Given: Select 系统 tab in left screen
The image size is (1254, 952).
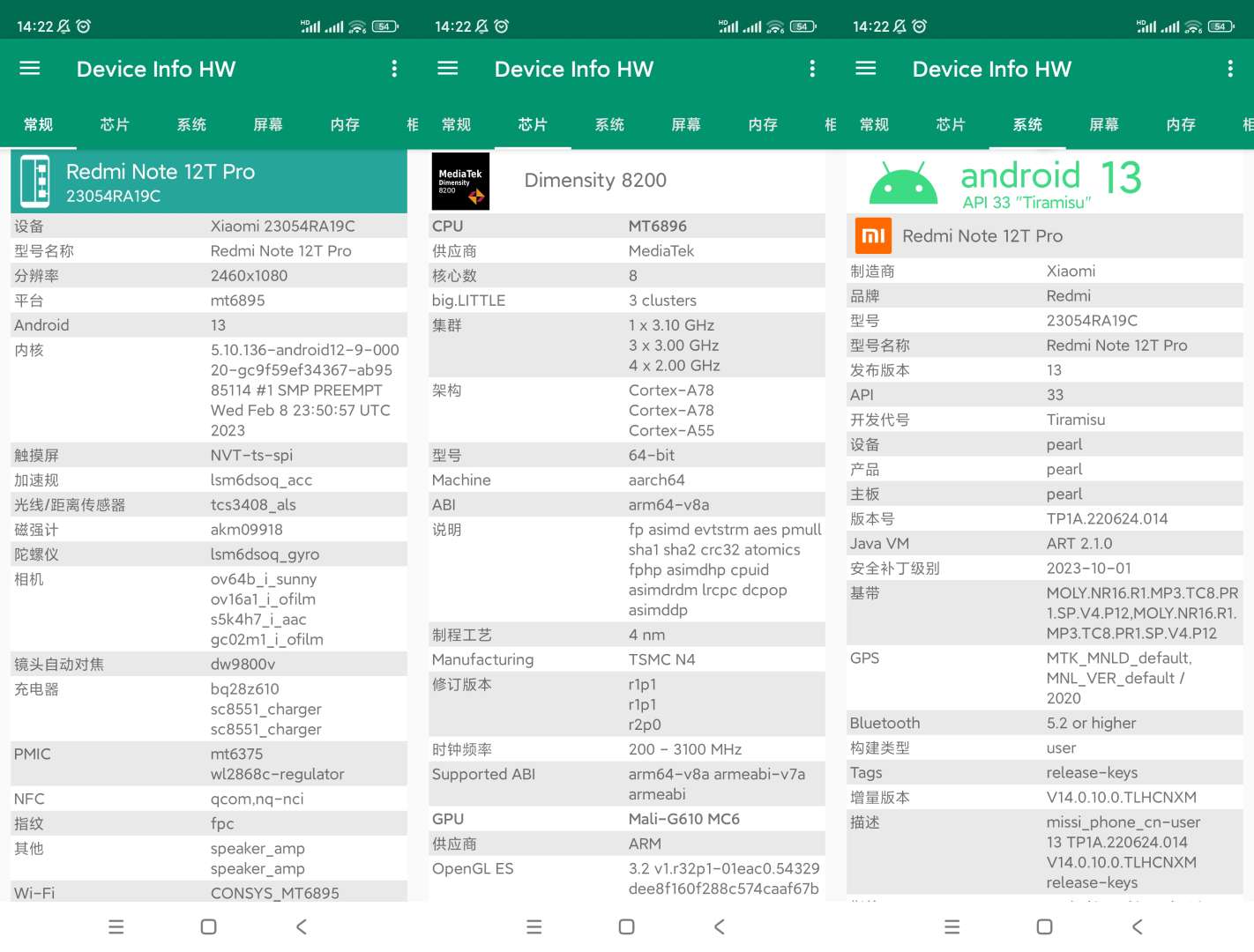Looking at the screenshot, I should [191, 124].
